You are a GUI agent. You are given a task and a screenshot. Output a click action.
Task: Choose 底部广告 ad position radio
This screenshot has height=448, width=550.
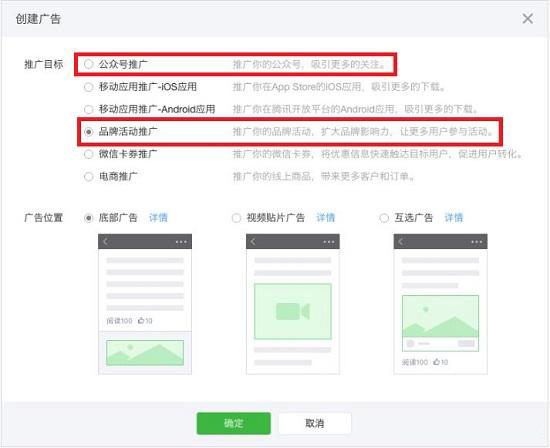pyautogui.click(x=88, y=218)
